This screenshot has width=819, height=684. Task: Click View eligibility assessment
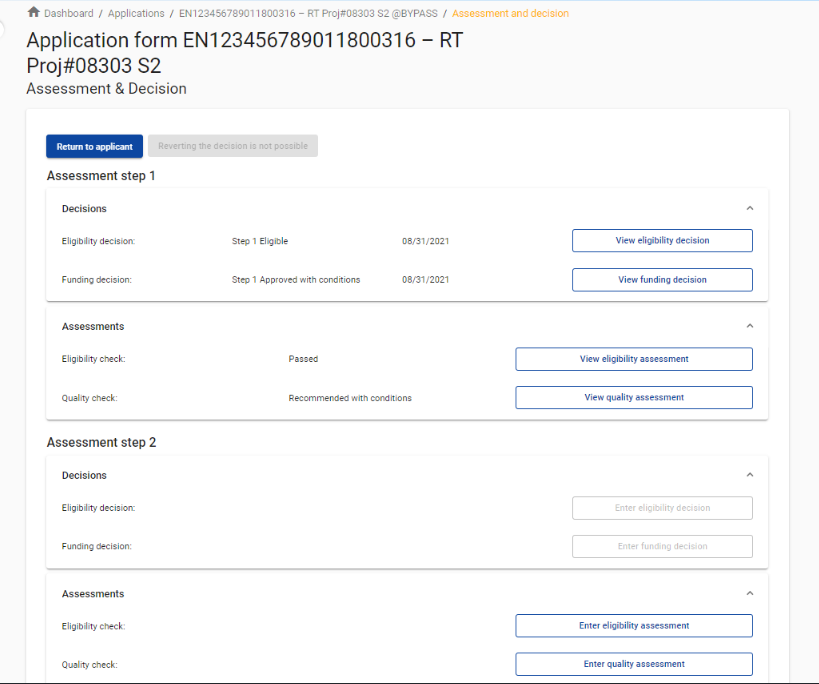pyautogui.click(x=634, y=359)
